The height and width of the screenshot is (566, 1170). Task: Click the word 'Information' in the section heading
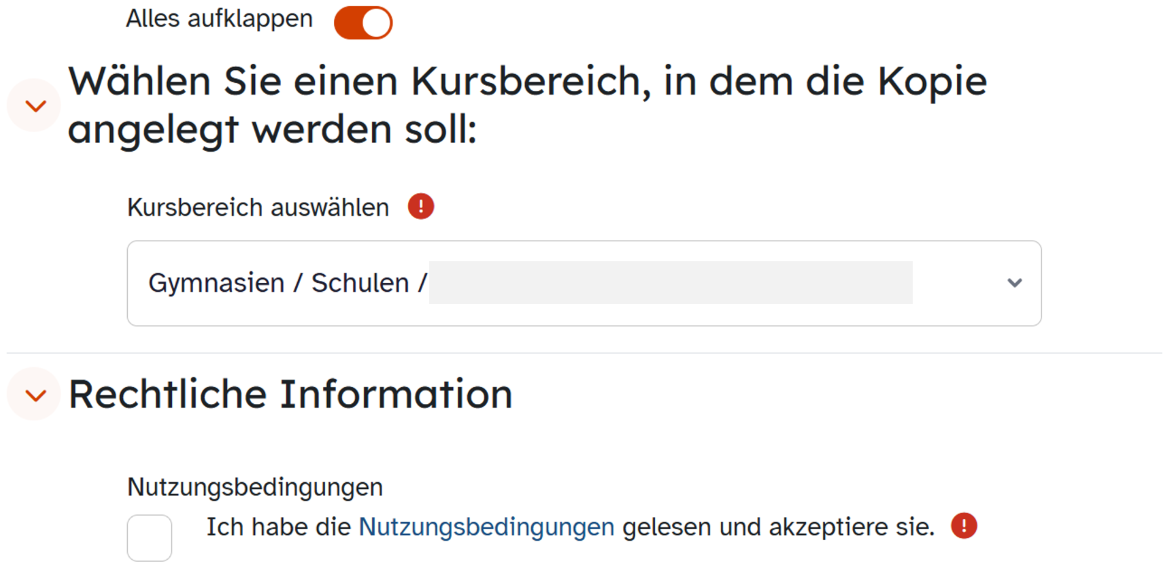point(396,394)
